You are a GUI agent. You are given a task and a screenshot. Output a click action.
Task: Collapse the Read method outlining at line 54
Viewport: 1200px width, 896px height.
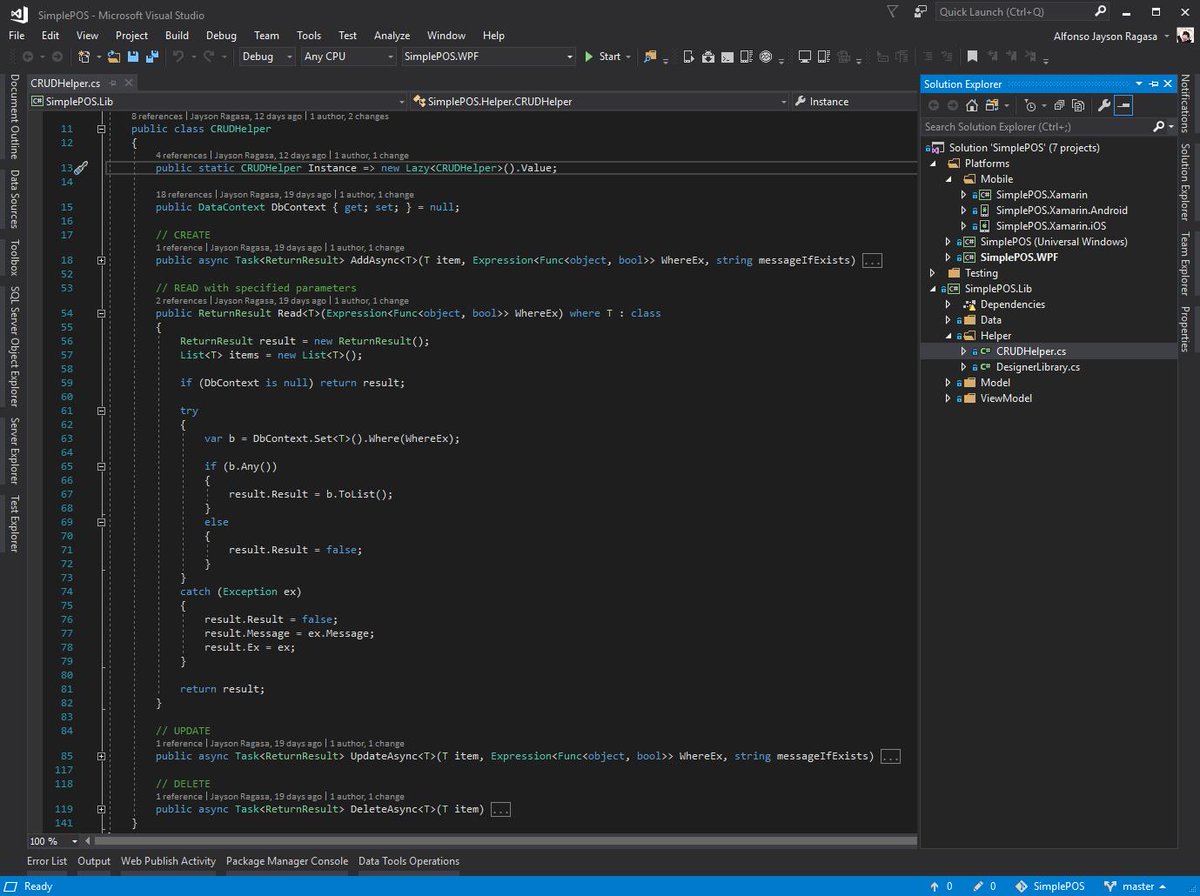click(101, 313)
